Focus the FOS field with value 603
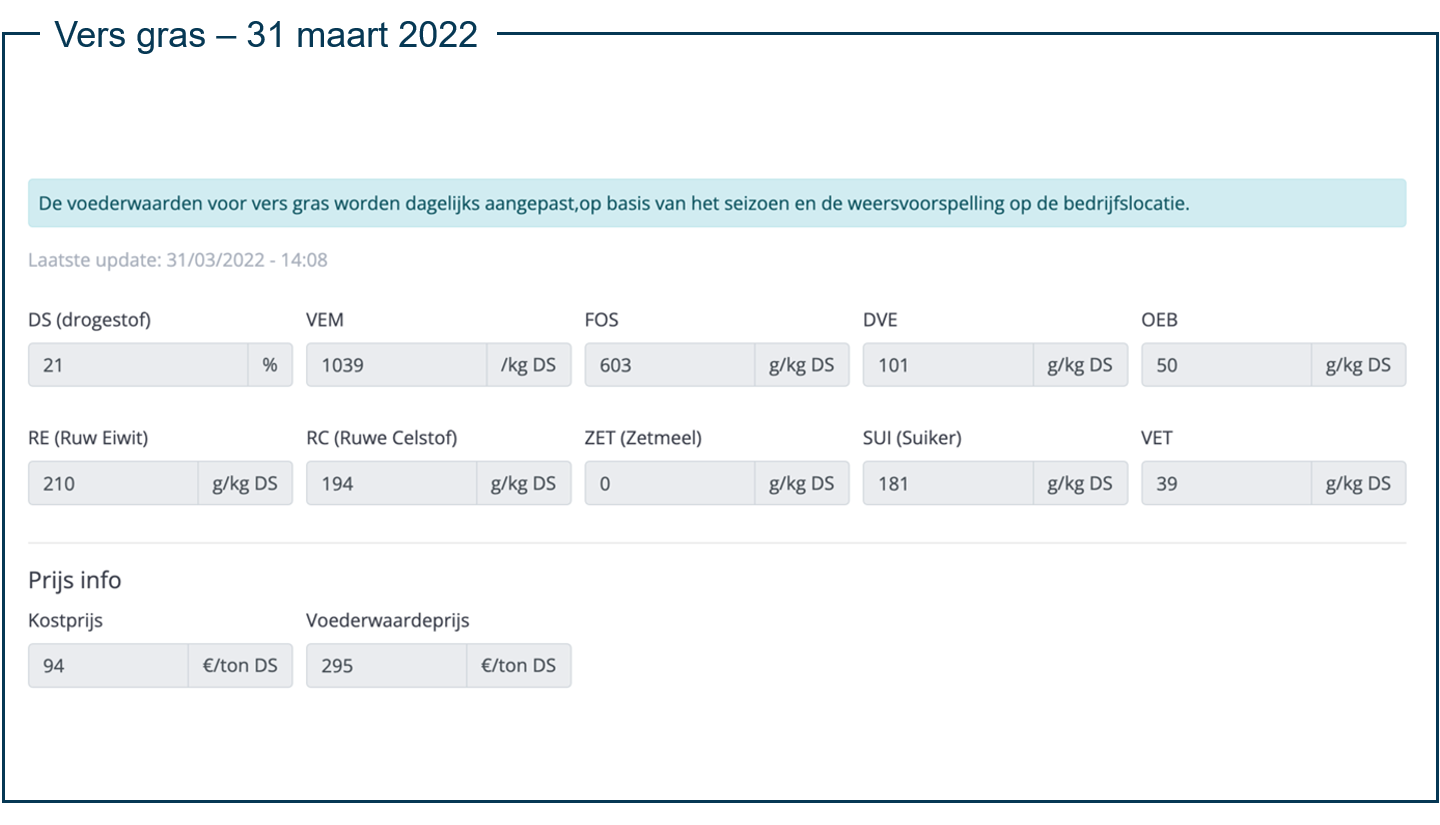This screenshot has height=825, width=1440. (669, 365)
